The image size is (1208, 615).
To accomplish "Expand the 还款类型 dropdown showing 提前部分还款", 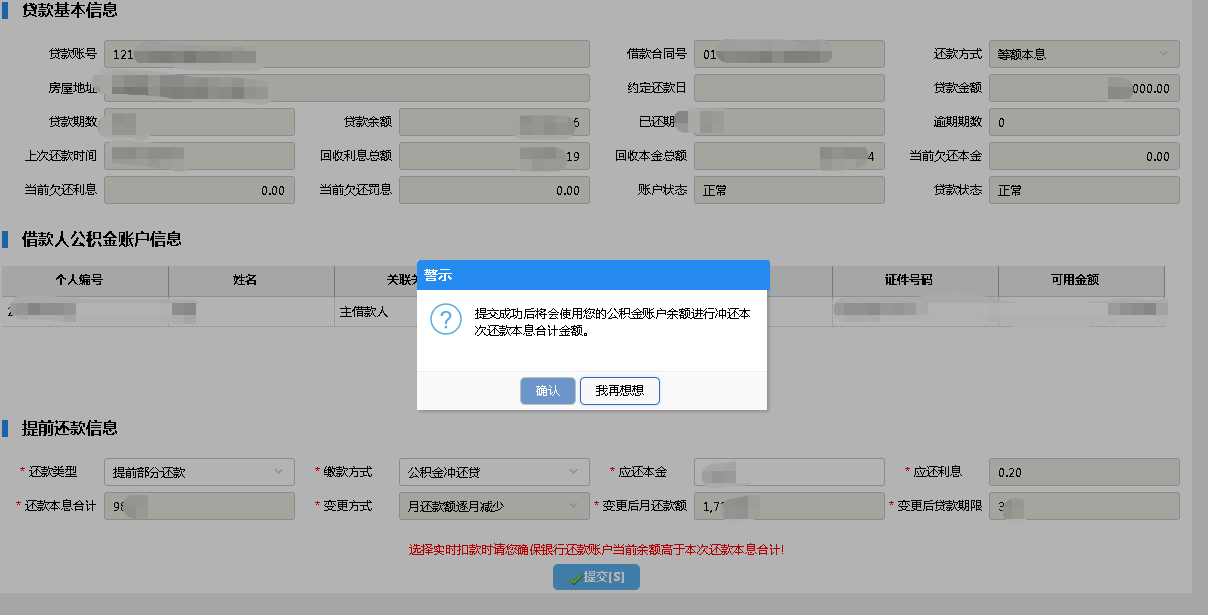I will pos(199,472).
